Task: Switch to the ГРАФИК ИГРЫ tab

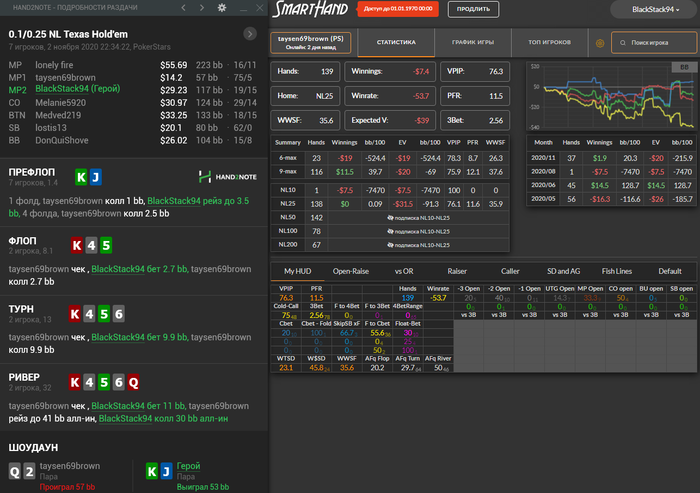Action: click(x=473, y=42)
